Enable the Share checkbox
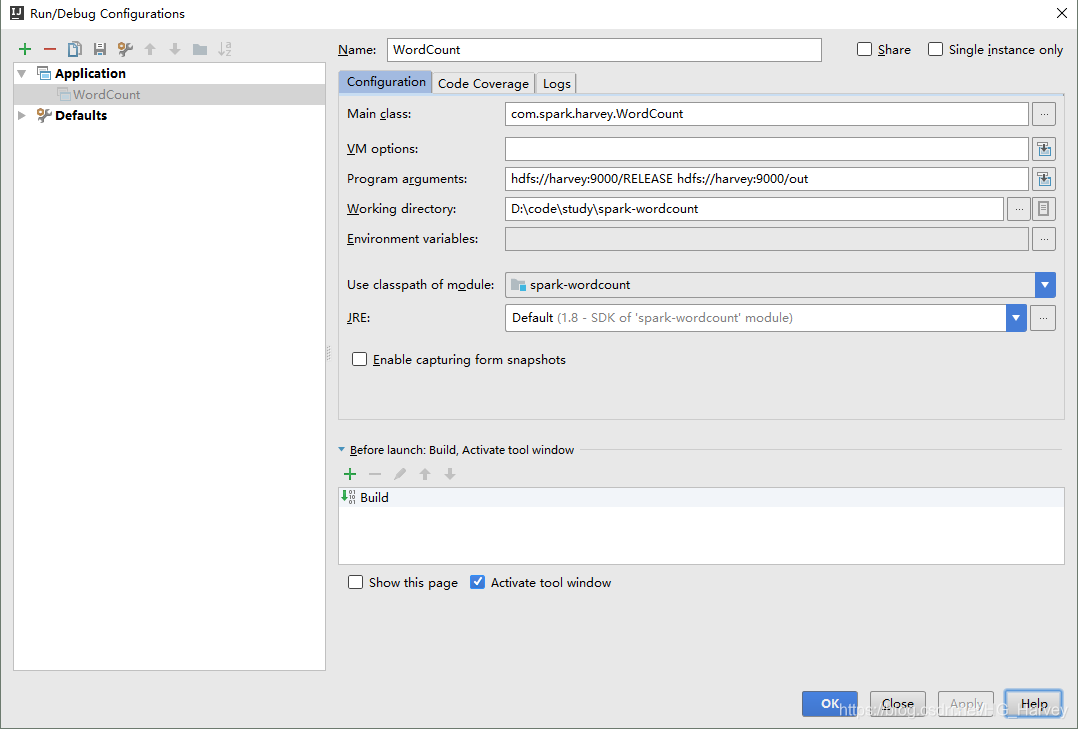The height and width of the screenshot is (729, 1078). click(x=864, y=50)
